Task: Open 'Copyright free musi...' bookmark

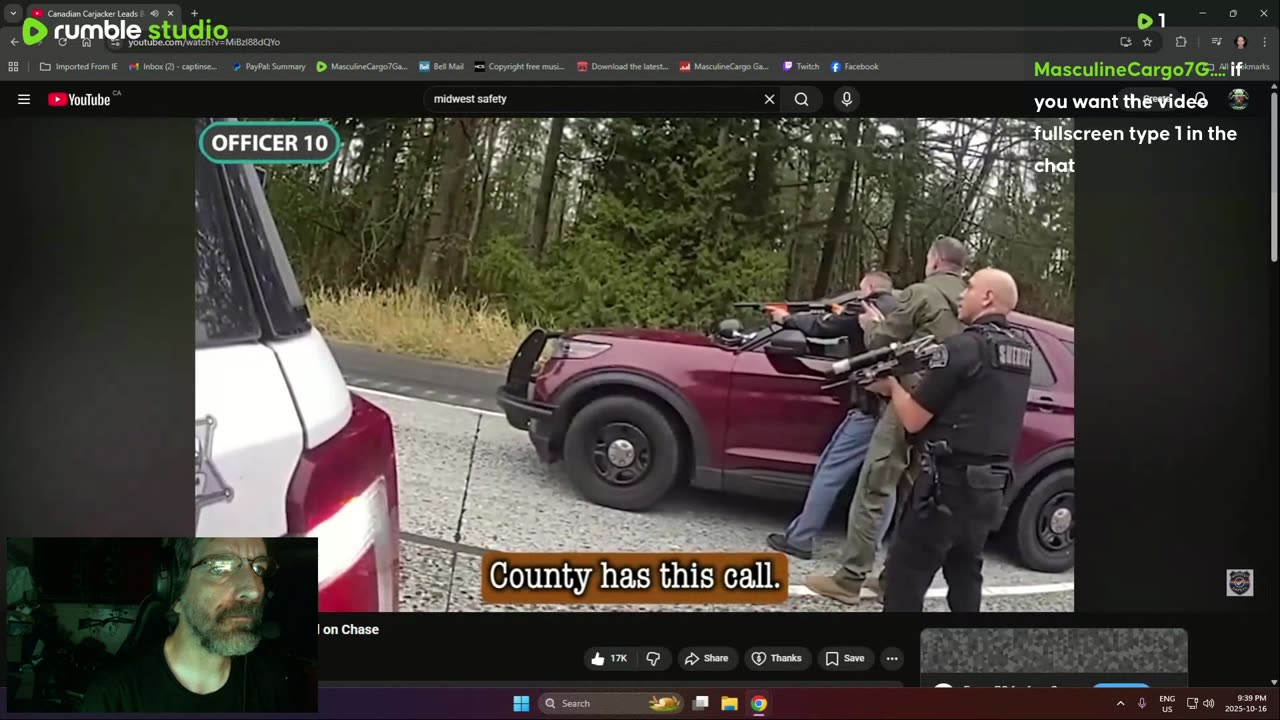Action: (x=520, y=67)
